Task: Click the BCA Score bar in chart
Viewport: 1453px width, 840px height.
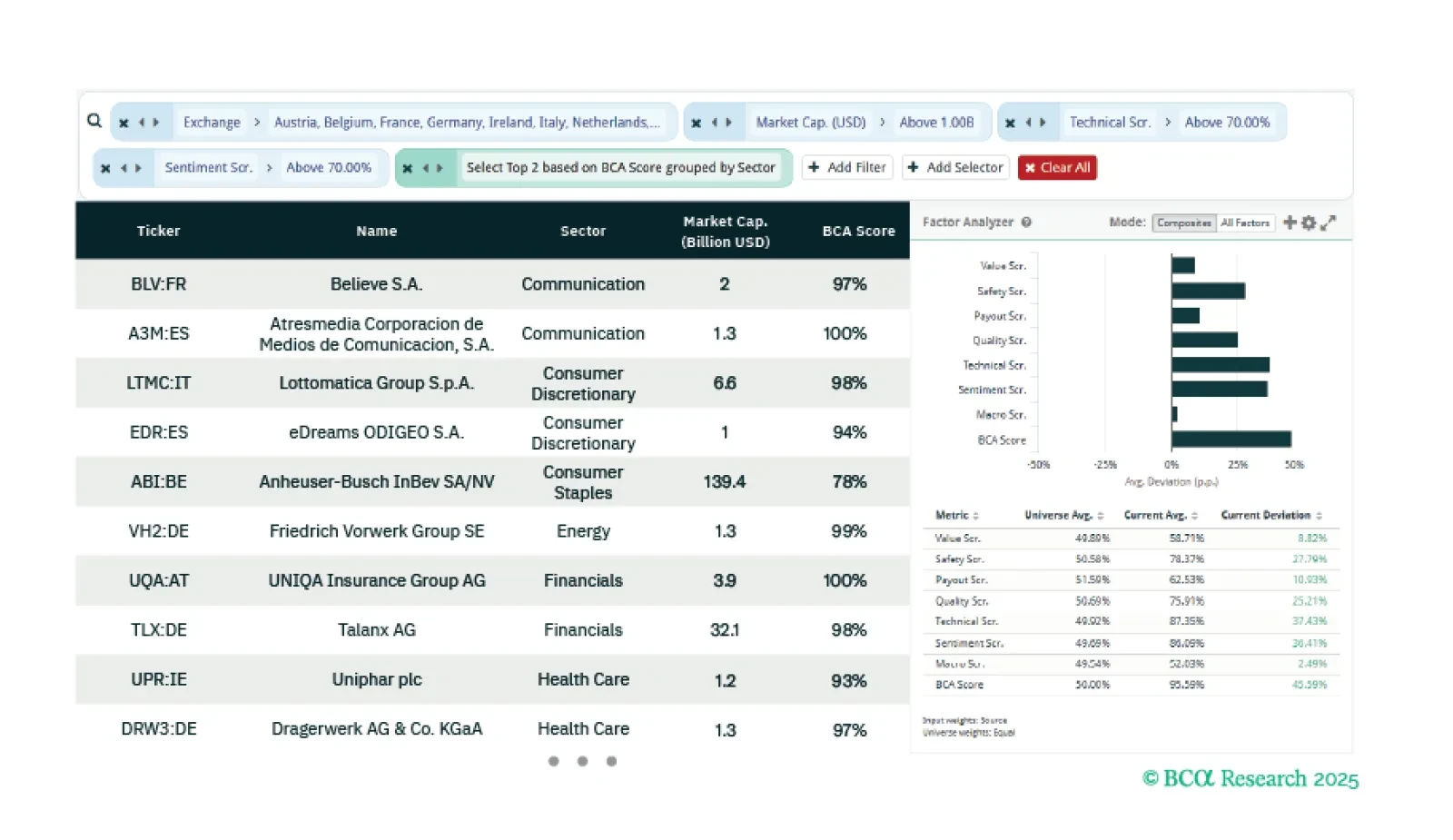Action: (1231, 440)
